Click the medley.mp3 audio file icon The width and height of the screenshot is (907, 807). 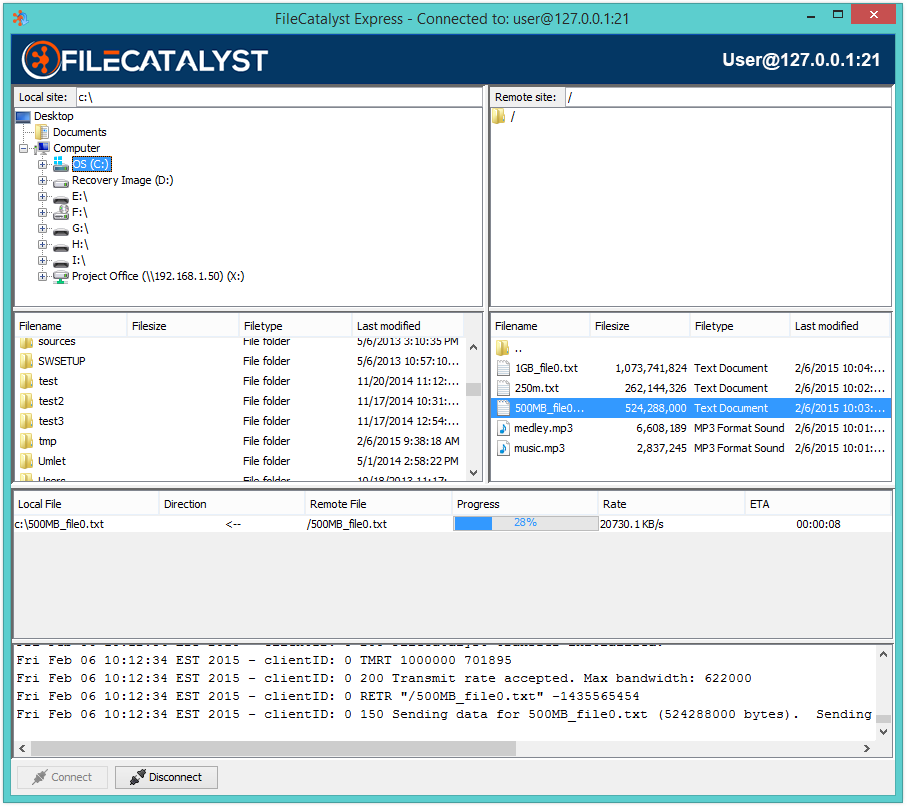tap(504, 429)
